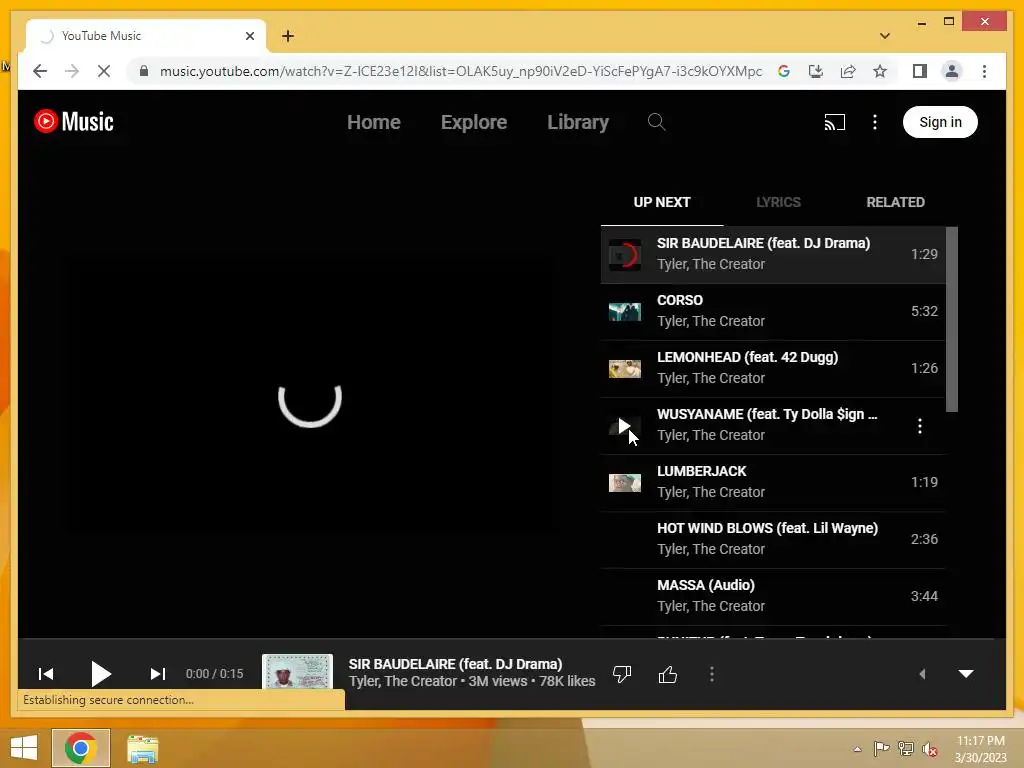Click the thumbs up like icon

[667, 674]
